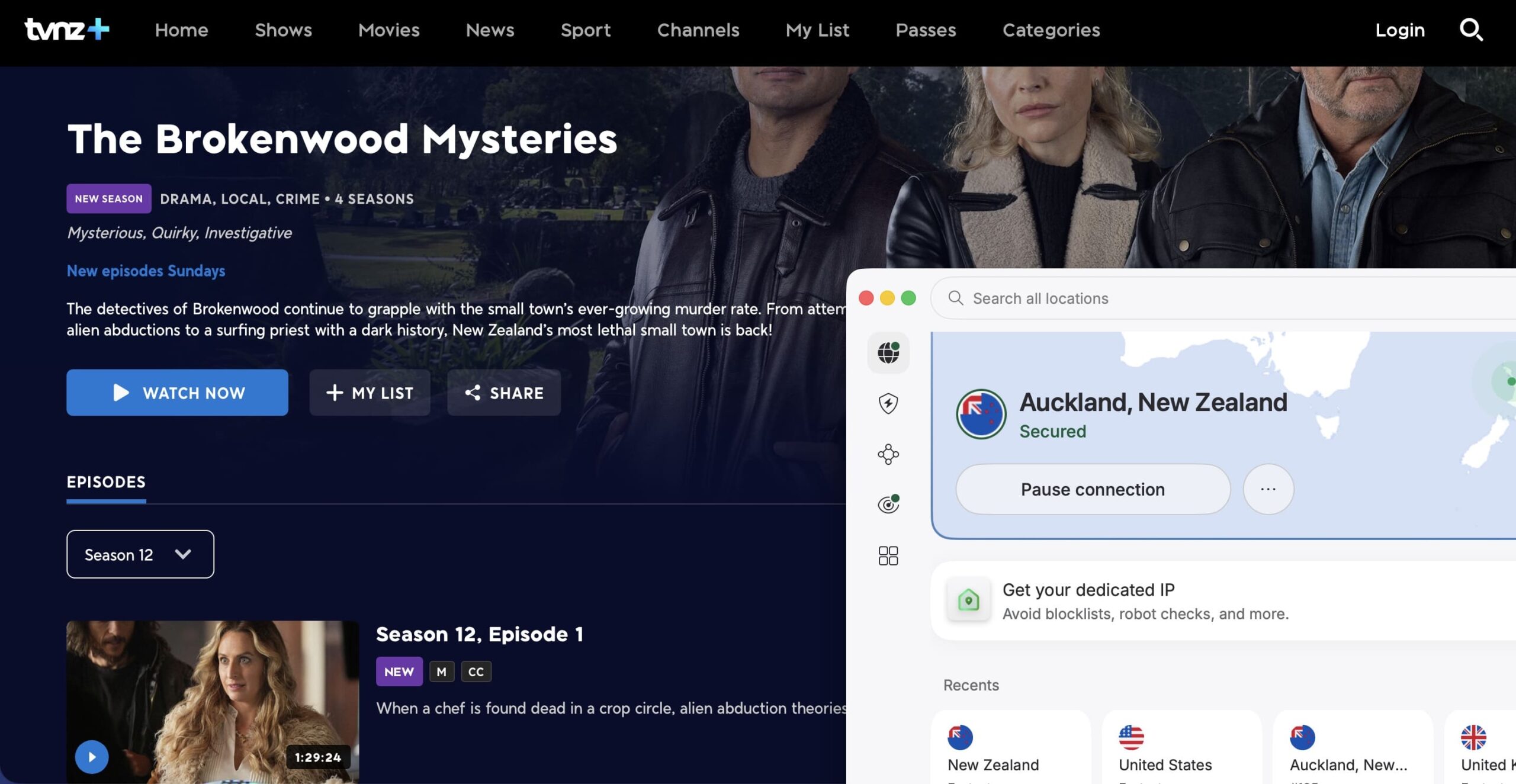Image resolution: width=1516 pixels, height=784 pixels.
Task: Click the Pause connection button
Action: coord(1093,489)
